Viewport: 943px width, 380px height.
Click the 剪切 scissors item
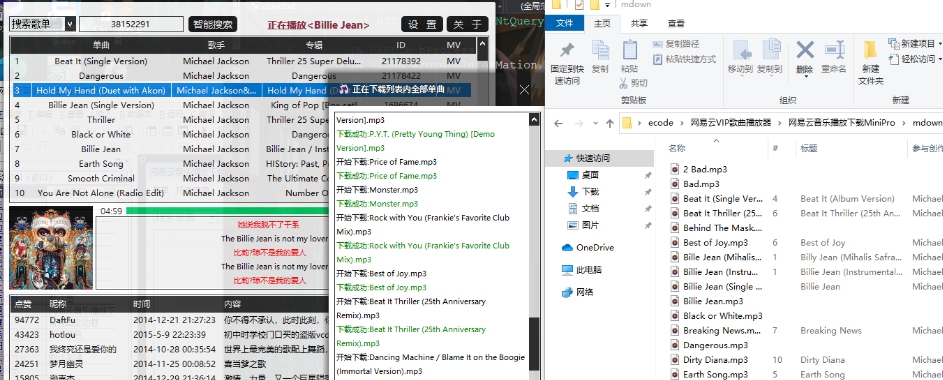click(633, 83)
